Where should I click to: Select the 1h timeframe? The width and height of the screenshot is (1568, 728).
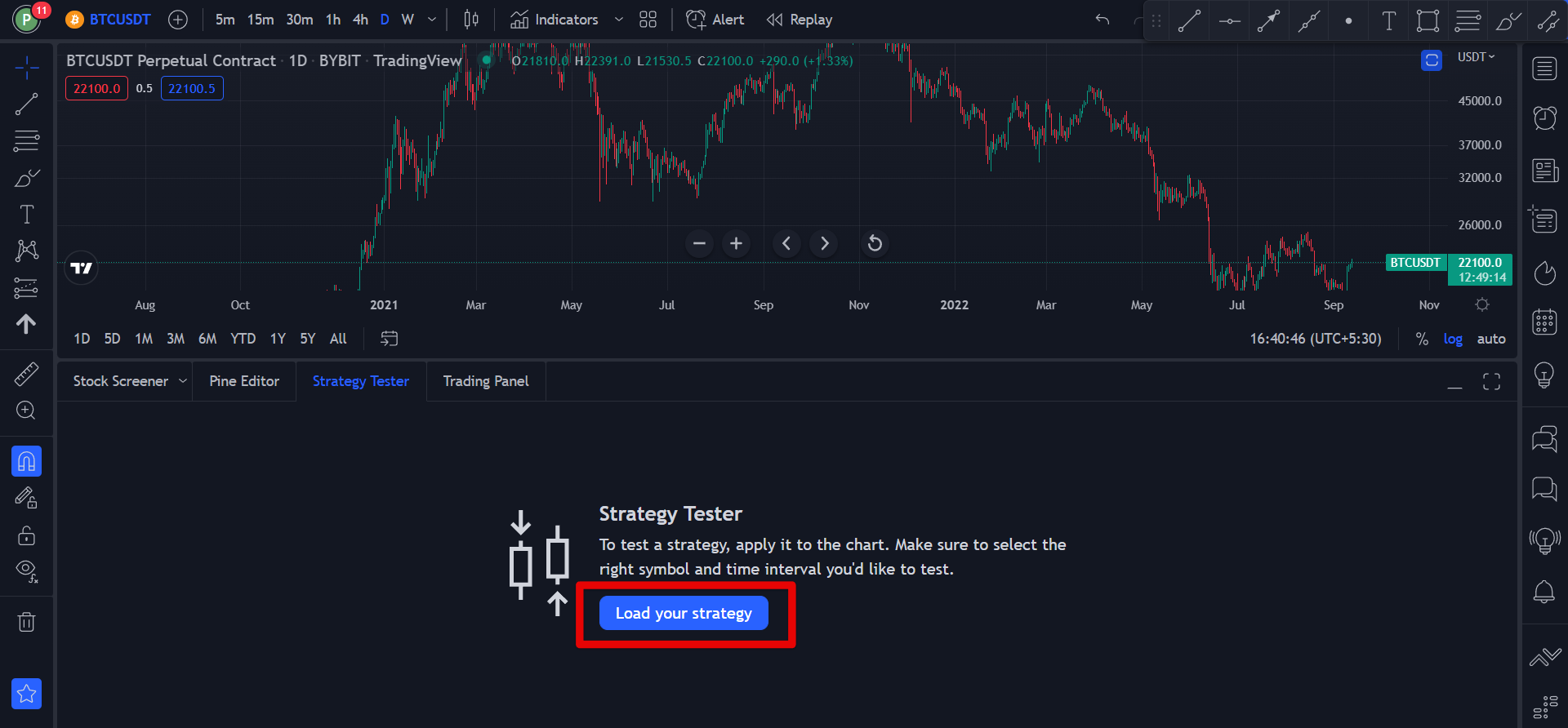click(x=333, y=20)
